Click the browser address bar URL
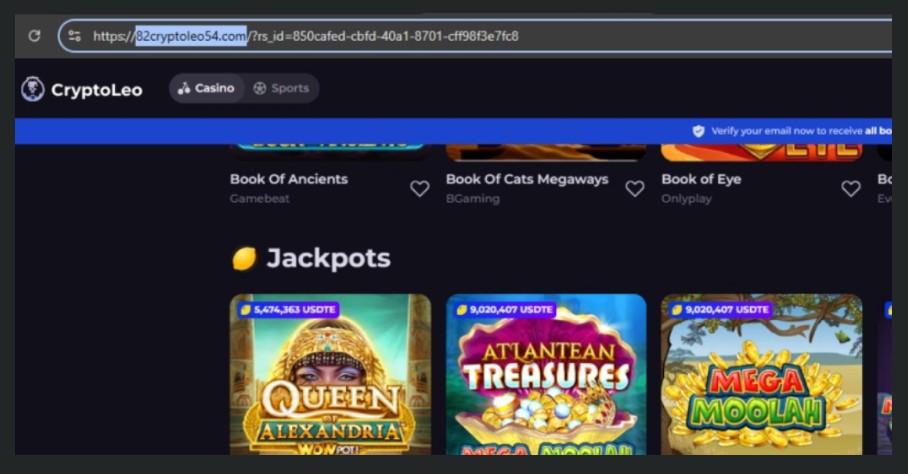This screenshot has height=474, width=908. click(306, 36)
